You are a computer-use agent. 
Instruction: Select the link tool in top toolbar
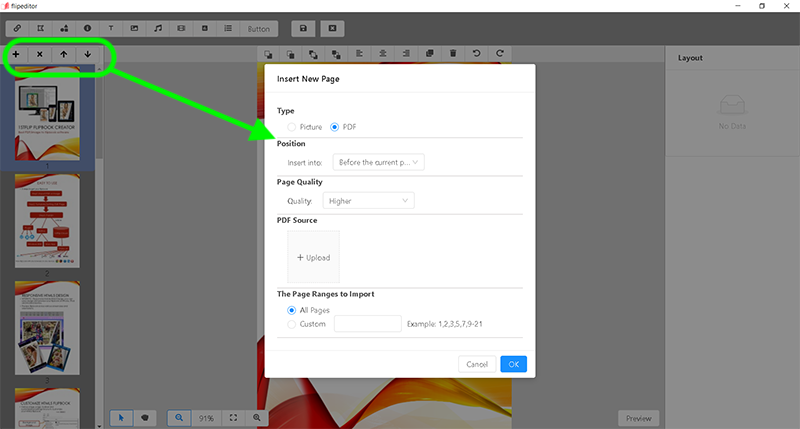click(17, 29)
